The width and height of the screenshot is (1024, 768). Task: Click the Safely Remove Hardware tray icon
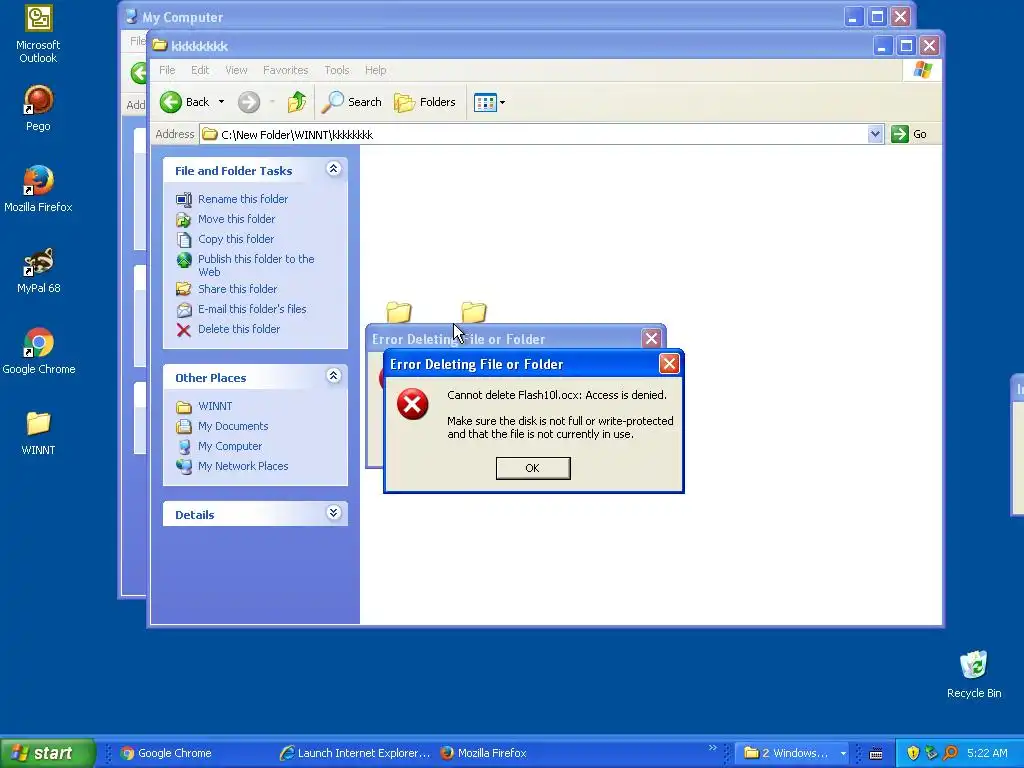932,753
